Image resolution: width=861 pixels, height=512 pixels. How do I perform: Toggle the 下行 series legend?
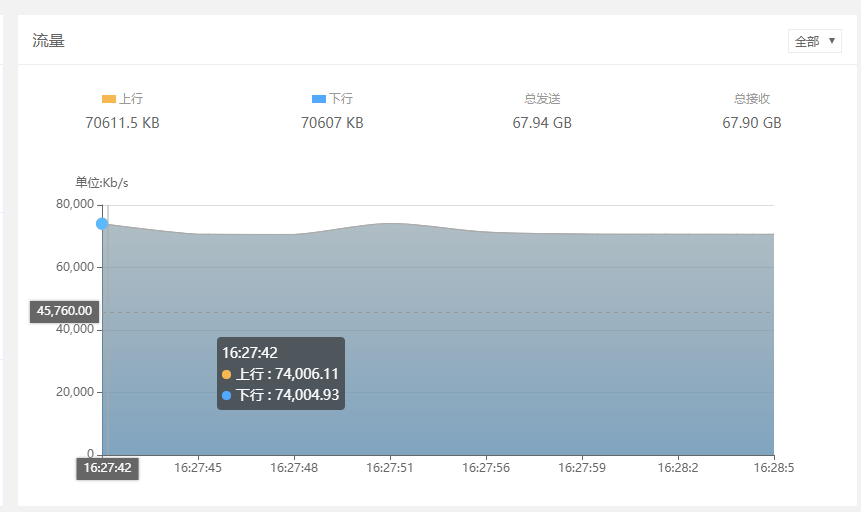[332, 99]
